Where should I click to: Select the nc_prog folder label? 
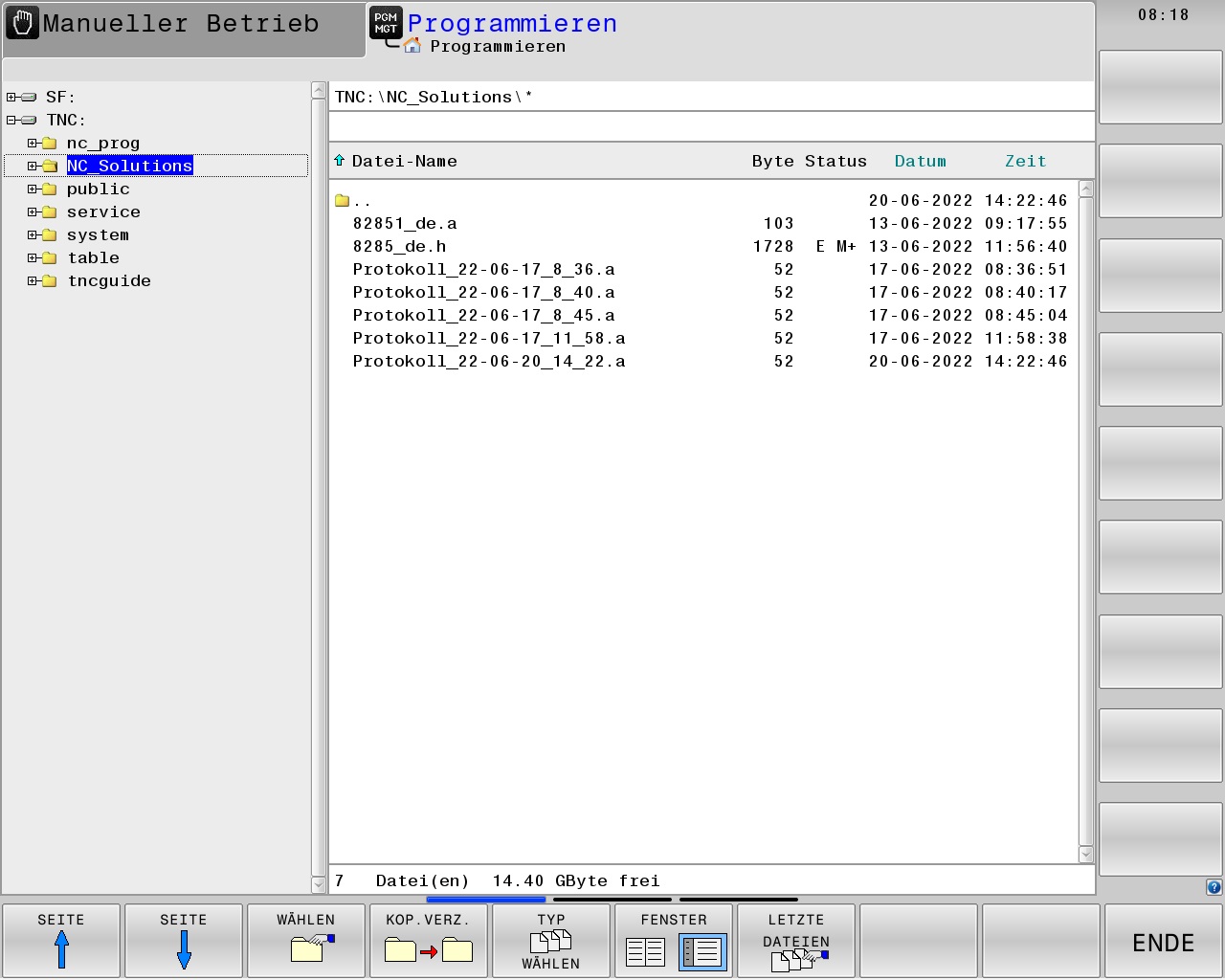(x=103, y=143)
